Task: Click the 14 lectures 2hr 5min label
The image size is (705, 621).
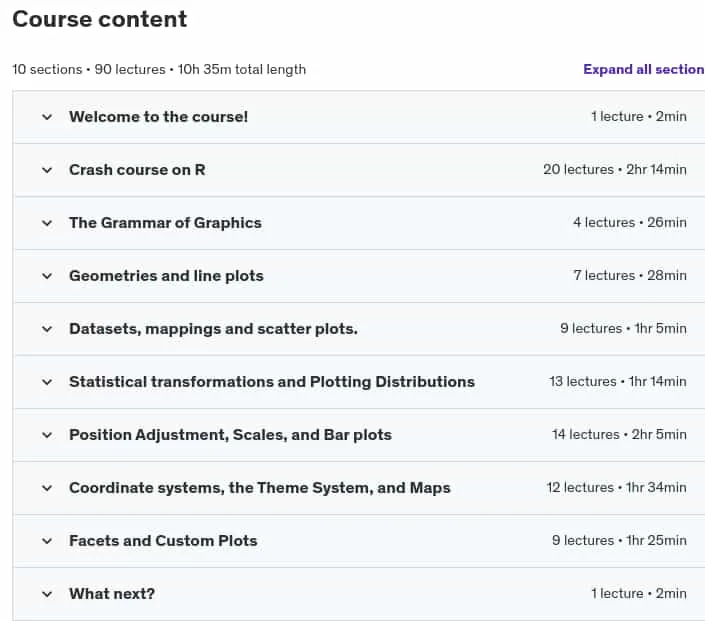Action: coord(619,434)
